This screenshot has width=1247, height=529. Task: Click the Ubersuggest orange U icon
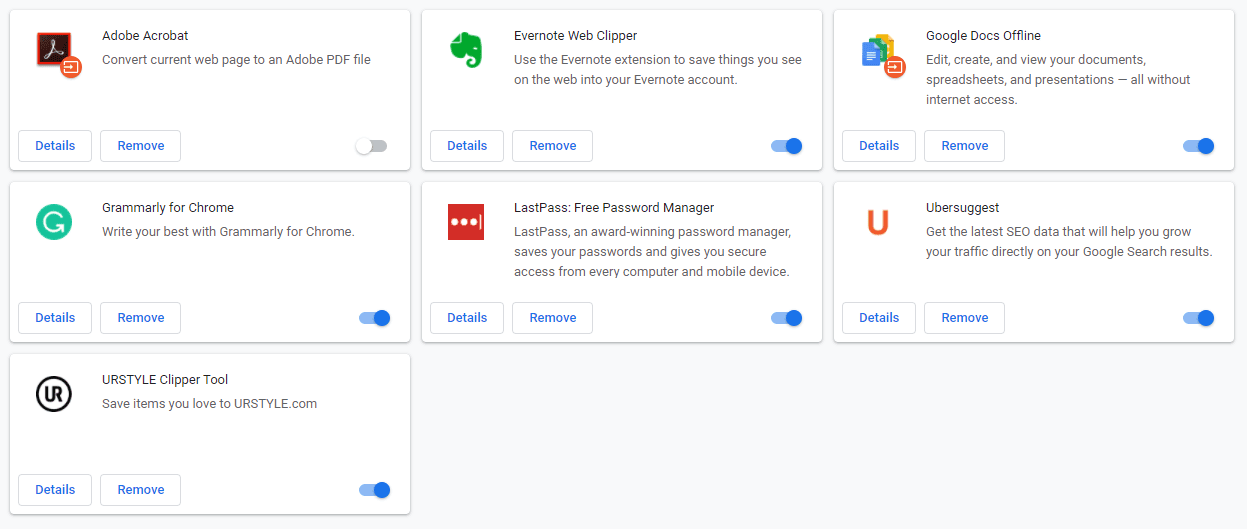[878, 222]
